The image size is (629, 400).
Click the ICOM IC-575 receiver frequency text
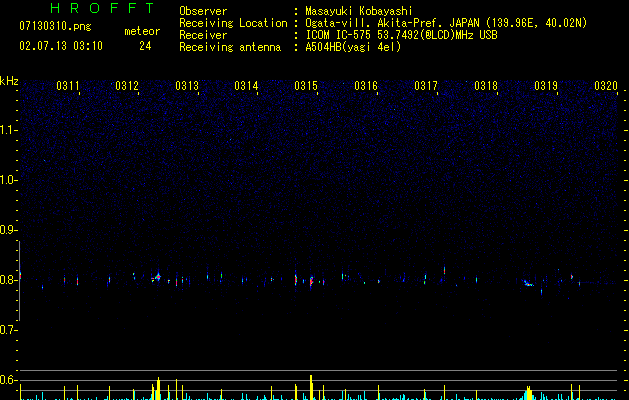coord(401,35)
